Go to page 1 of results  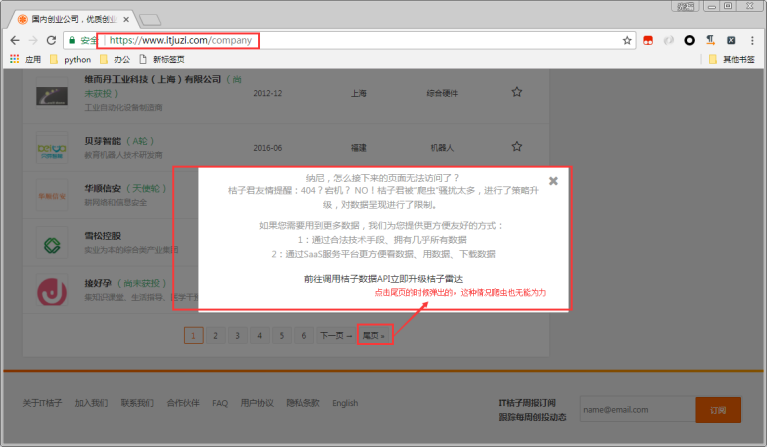193,336
